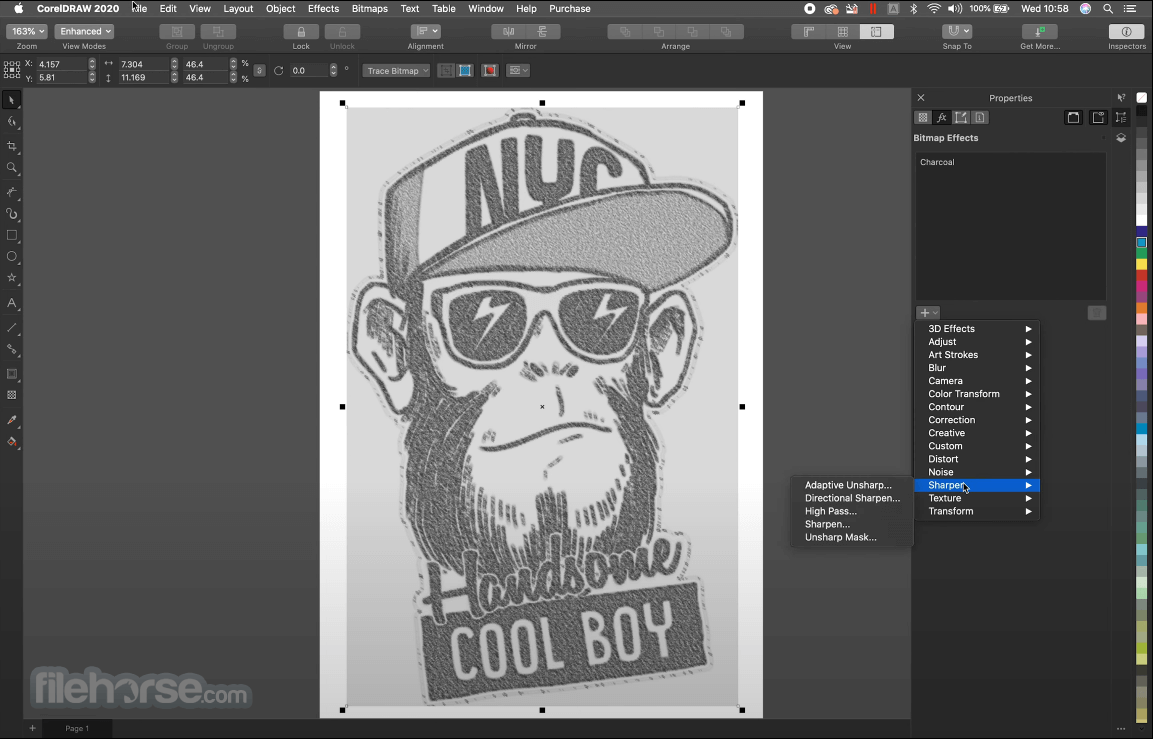Close the Properties panel
The image size is (1153, 739).
[x=921, y=98]
